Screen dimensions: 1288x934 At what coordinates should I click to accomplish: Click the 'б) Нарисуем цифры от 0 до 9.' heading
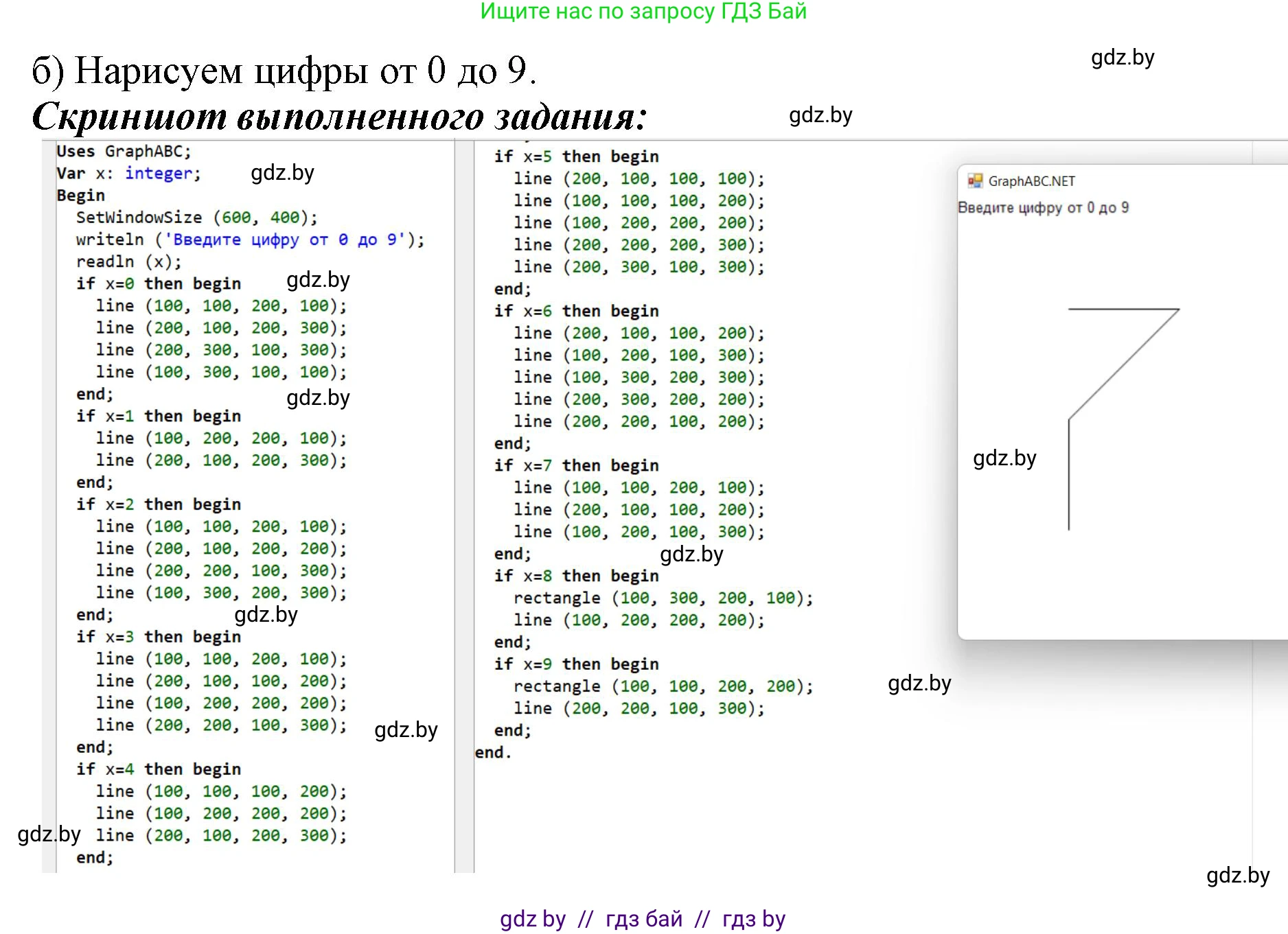point(284,70)
